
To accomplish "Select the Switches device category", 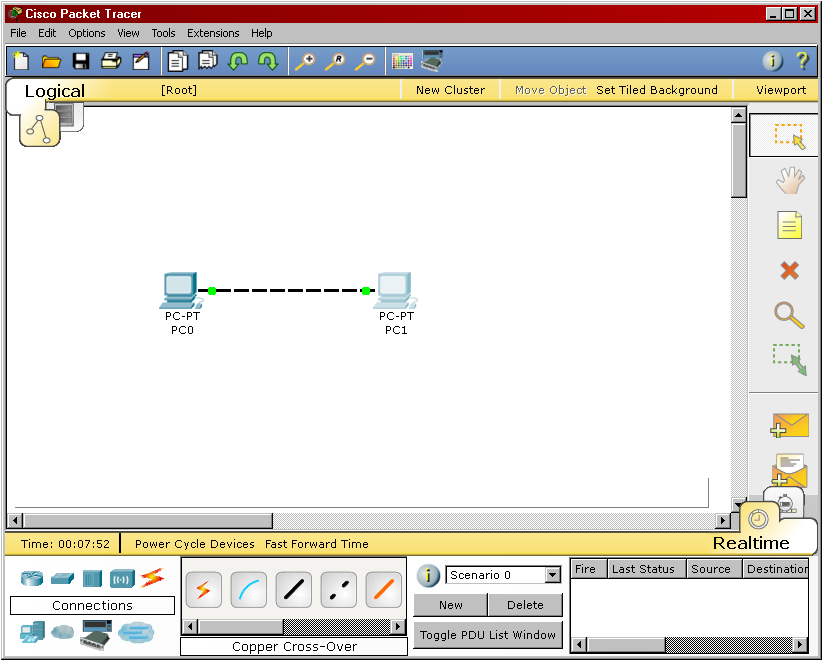I will tap(62, 578).
